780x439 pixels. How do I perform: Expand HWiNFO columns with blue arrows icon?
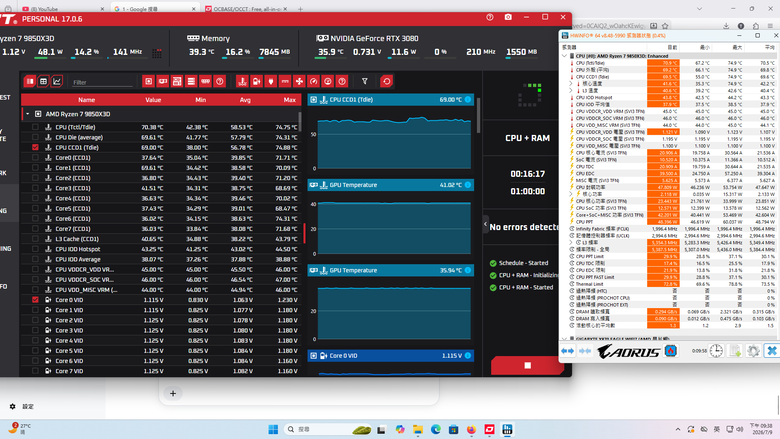(x=567, y=351)
